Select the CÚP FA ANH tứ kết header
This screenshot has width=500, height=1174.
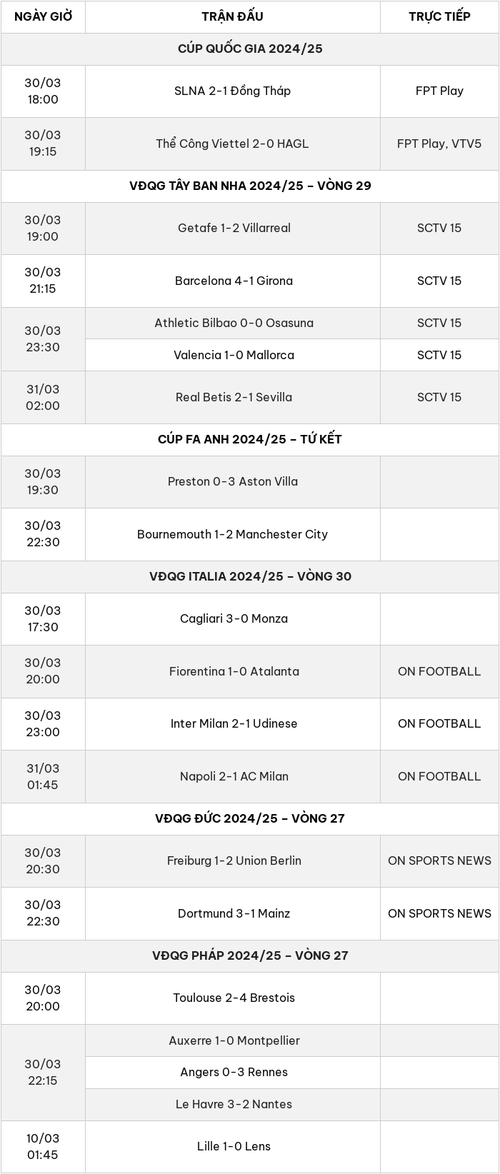(x=250, y=440)
